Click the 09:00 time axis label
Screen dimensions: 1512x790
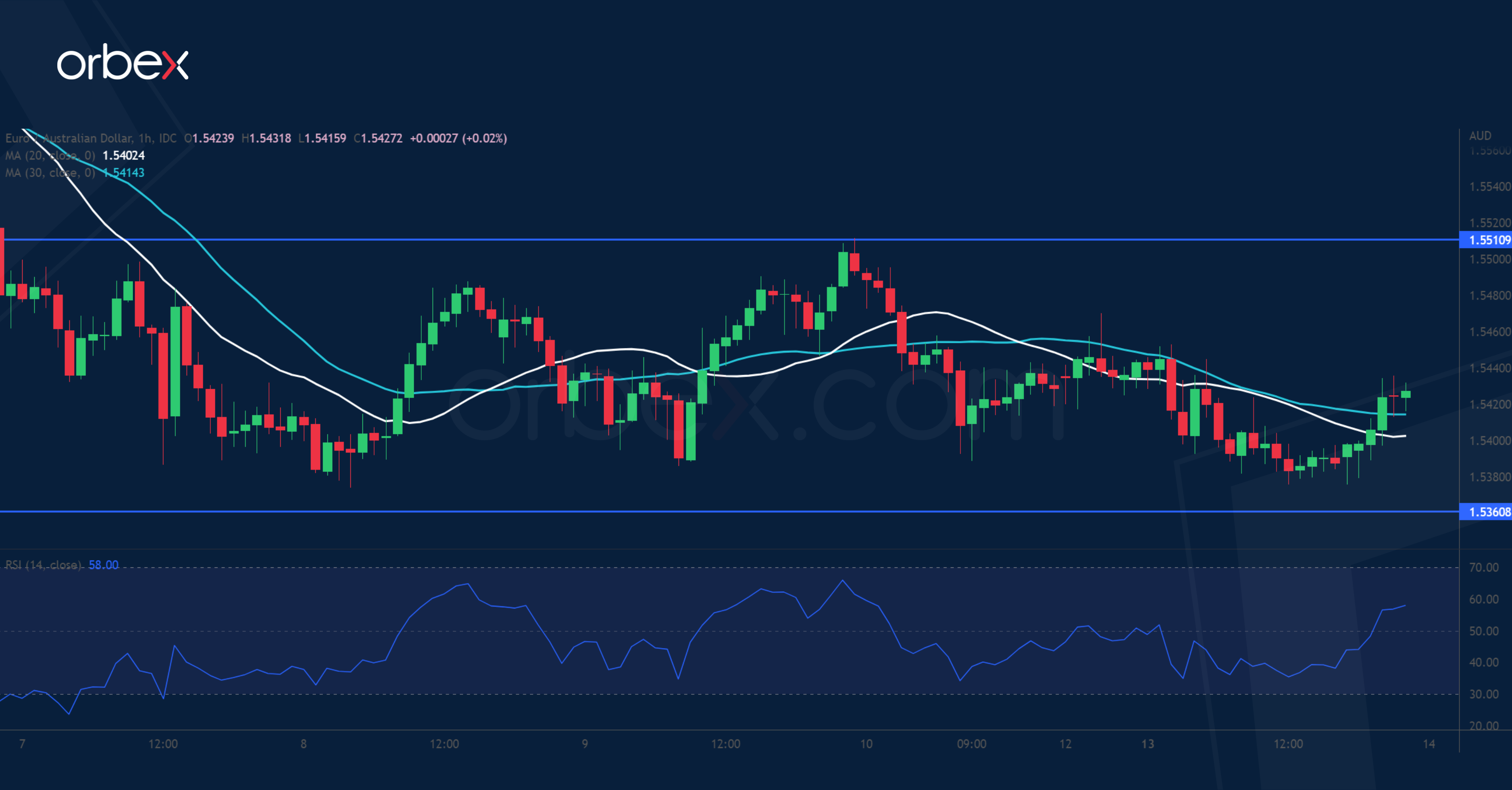971,744
